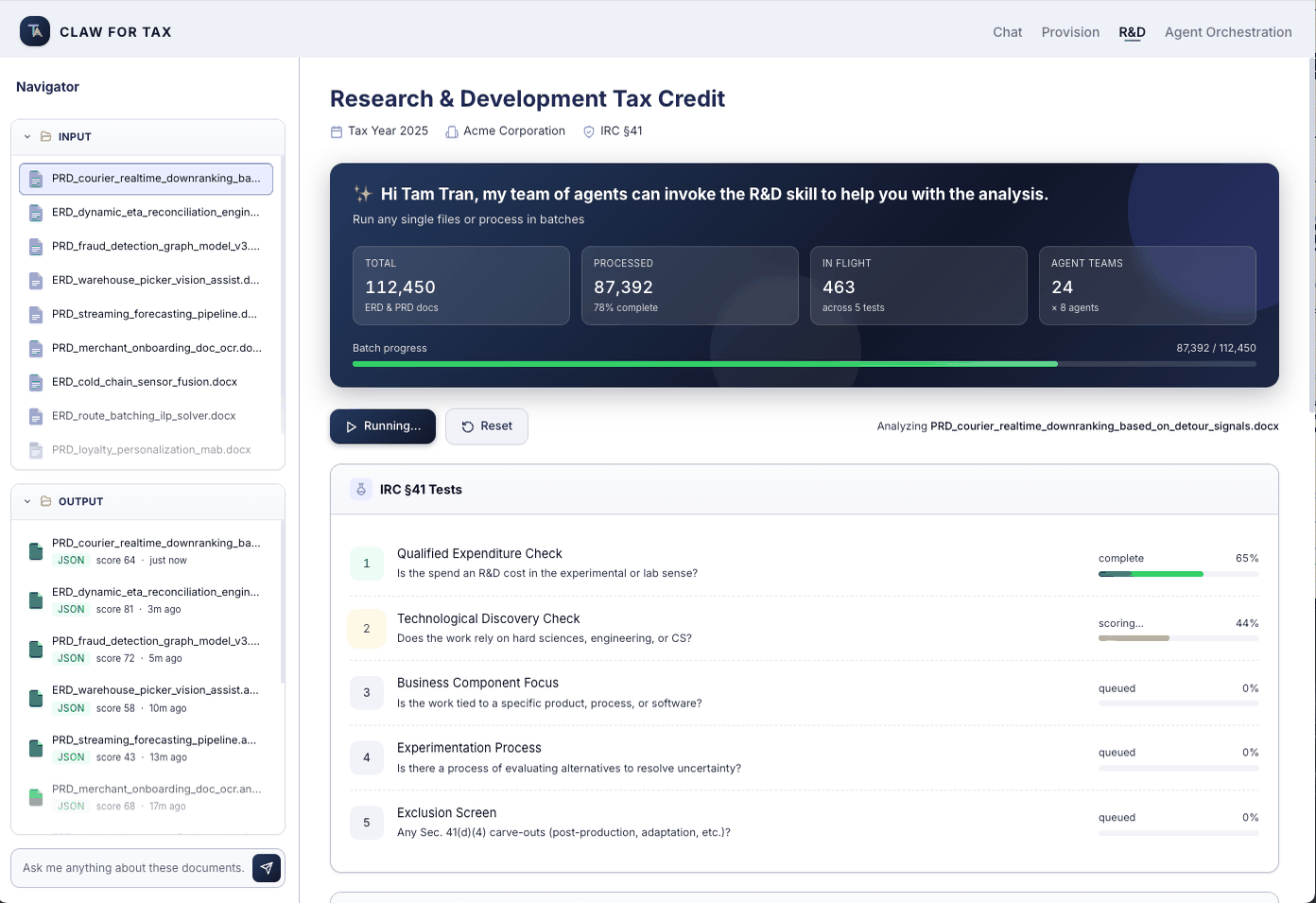Image resolution: width=1316 pixels, height=903 pixels.
Task: Click Qualified Expenditure Check progress bar
Action: click(x=1179, y=574)
